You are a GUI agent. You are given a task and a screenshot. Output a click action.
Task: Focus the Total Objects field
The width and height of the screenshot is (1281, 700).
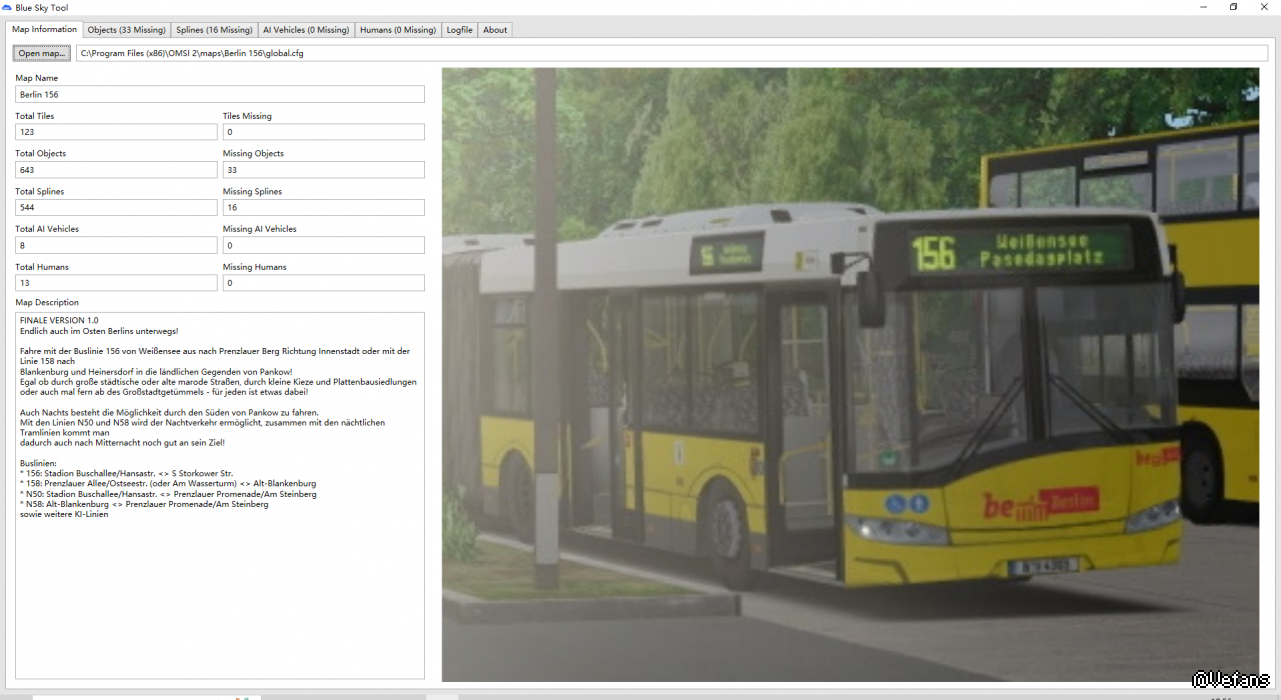tap(116, 170)
